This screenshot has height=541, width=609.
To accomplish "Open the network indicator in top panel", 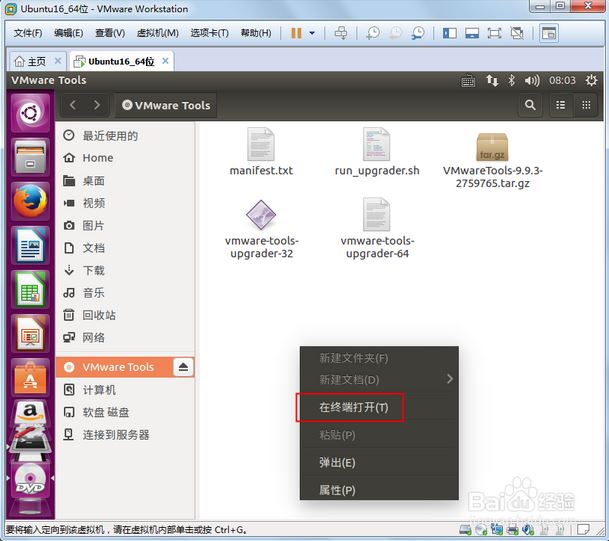I will 492,81.
